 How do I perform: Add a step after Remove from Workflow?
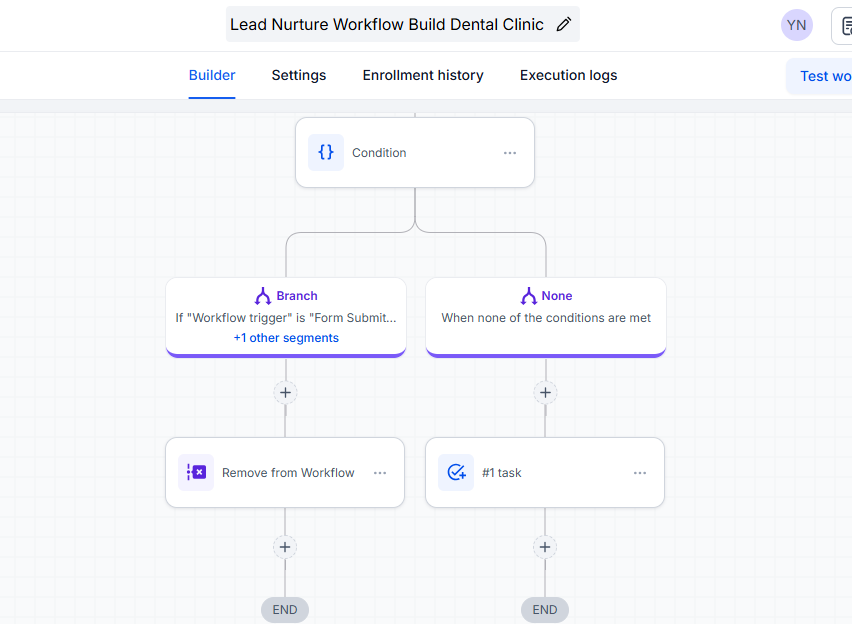point(285,547)
